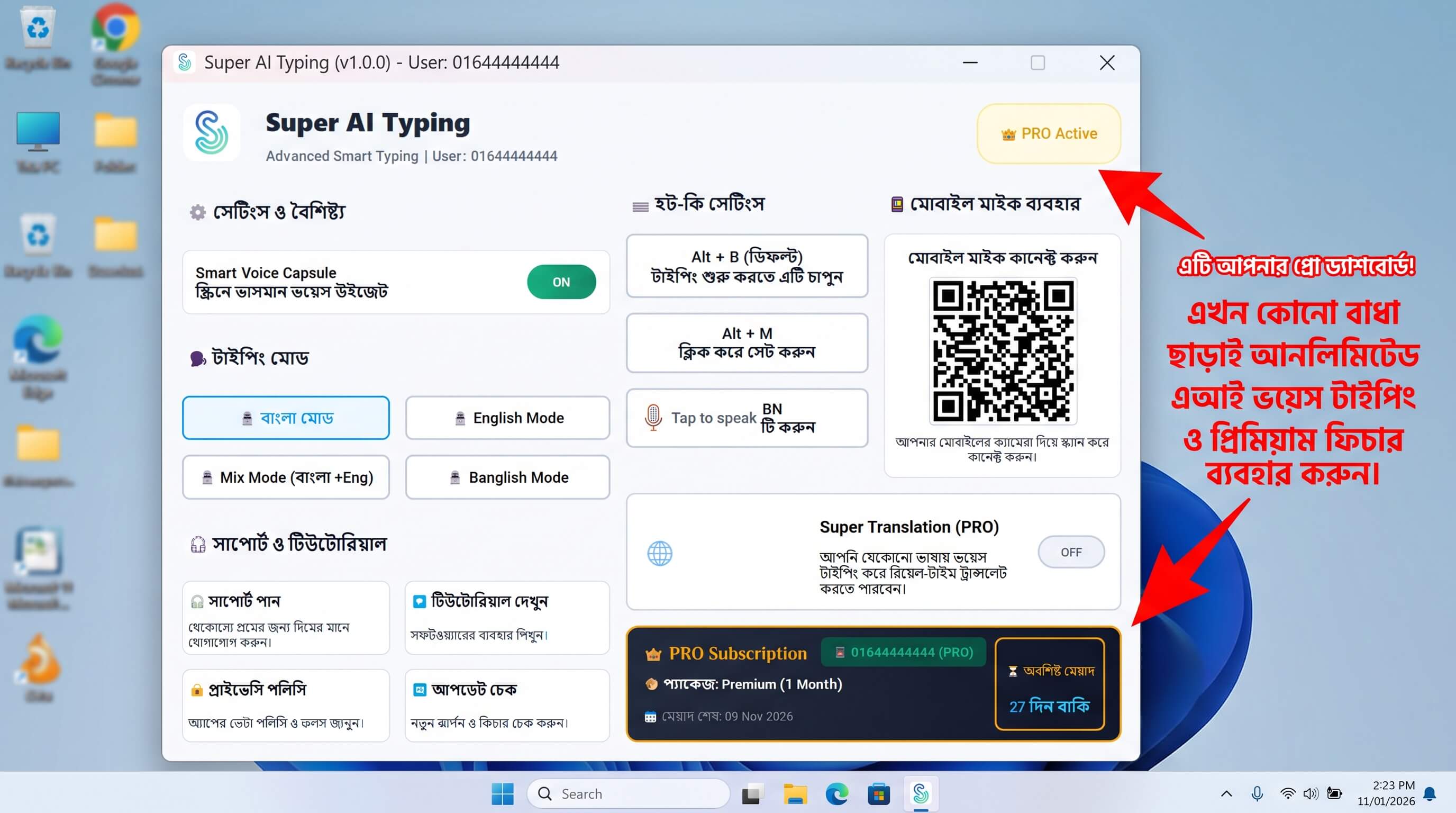Click the hotkey settings keyboard icon
The width and height of the screenshot is (1456, 813).
point(640,206)
